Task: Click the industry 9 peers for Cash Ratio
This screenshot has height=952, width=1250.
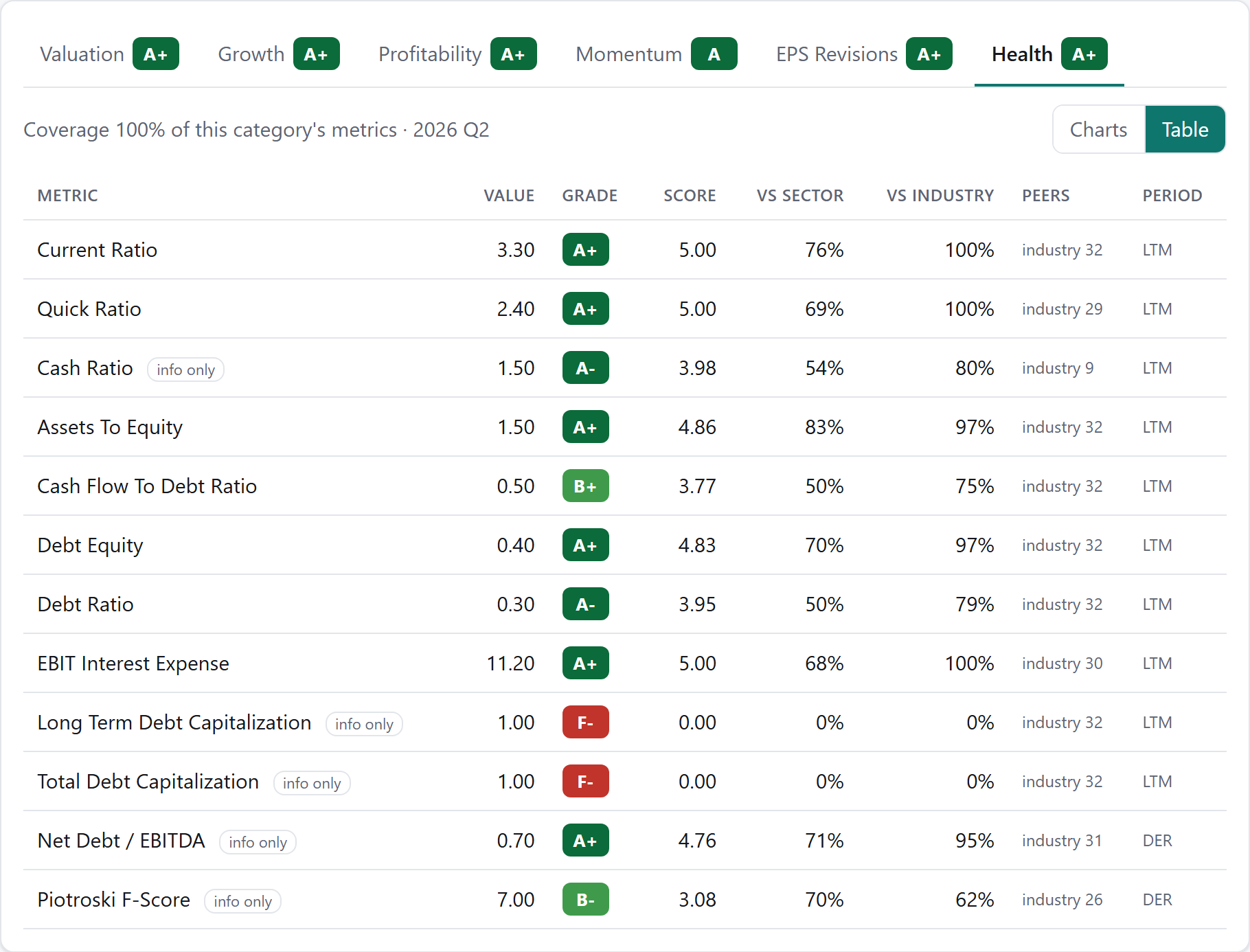Action: pos(1058,368)
